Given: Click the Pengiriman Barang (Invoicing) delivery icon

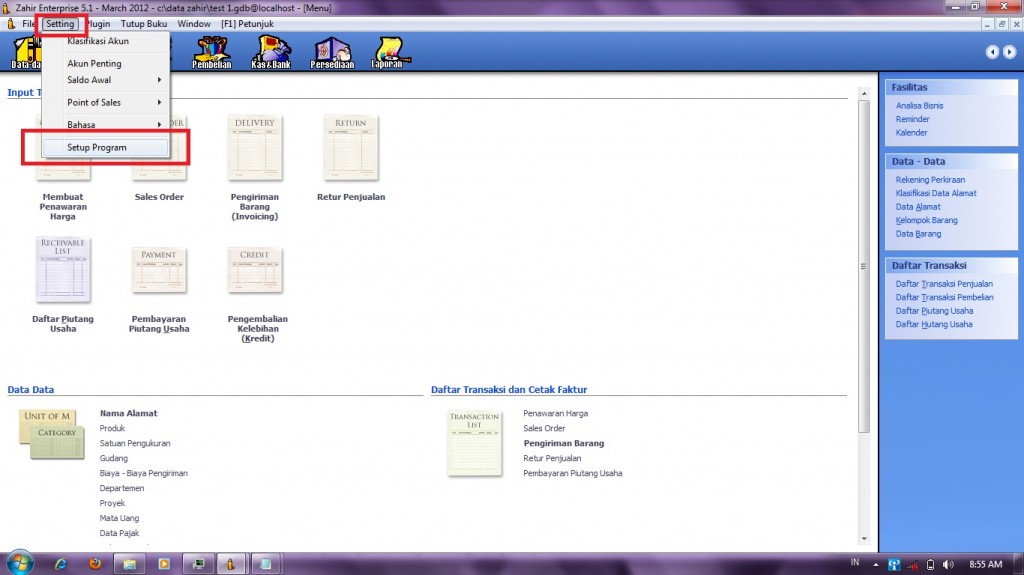Looking at the screenshot, I should (255, 148).
